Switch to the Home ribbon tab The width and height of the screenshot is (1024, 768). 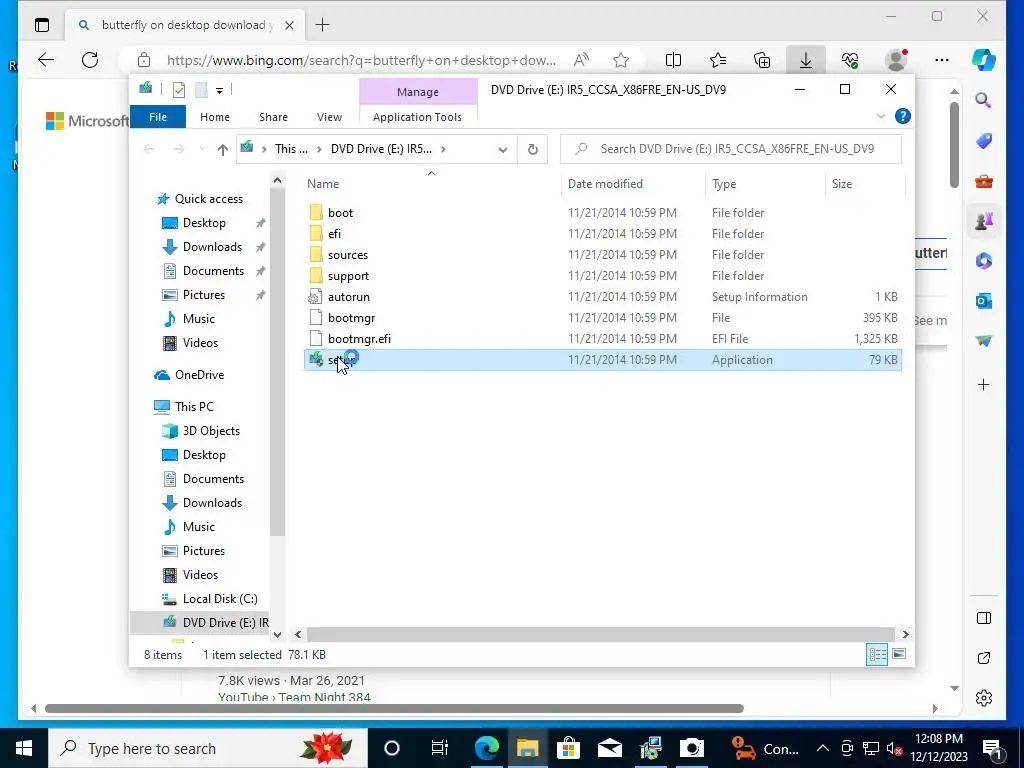(x=215, y=117)
